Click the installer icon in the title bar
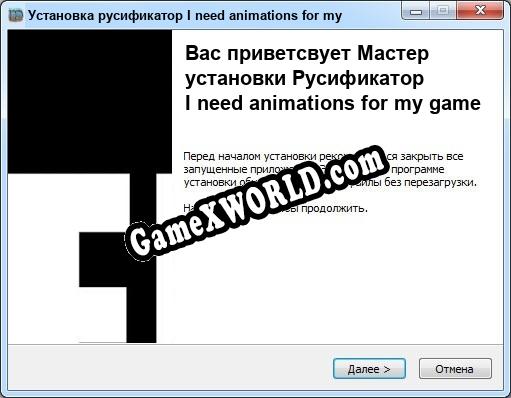The height and width of the screenshot is (398, 511). (16, 15)
